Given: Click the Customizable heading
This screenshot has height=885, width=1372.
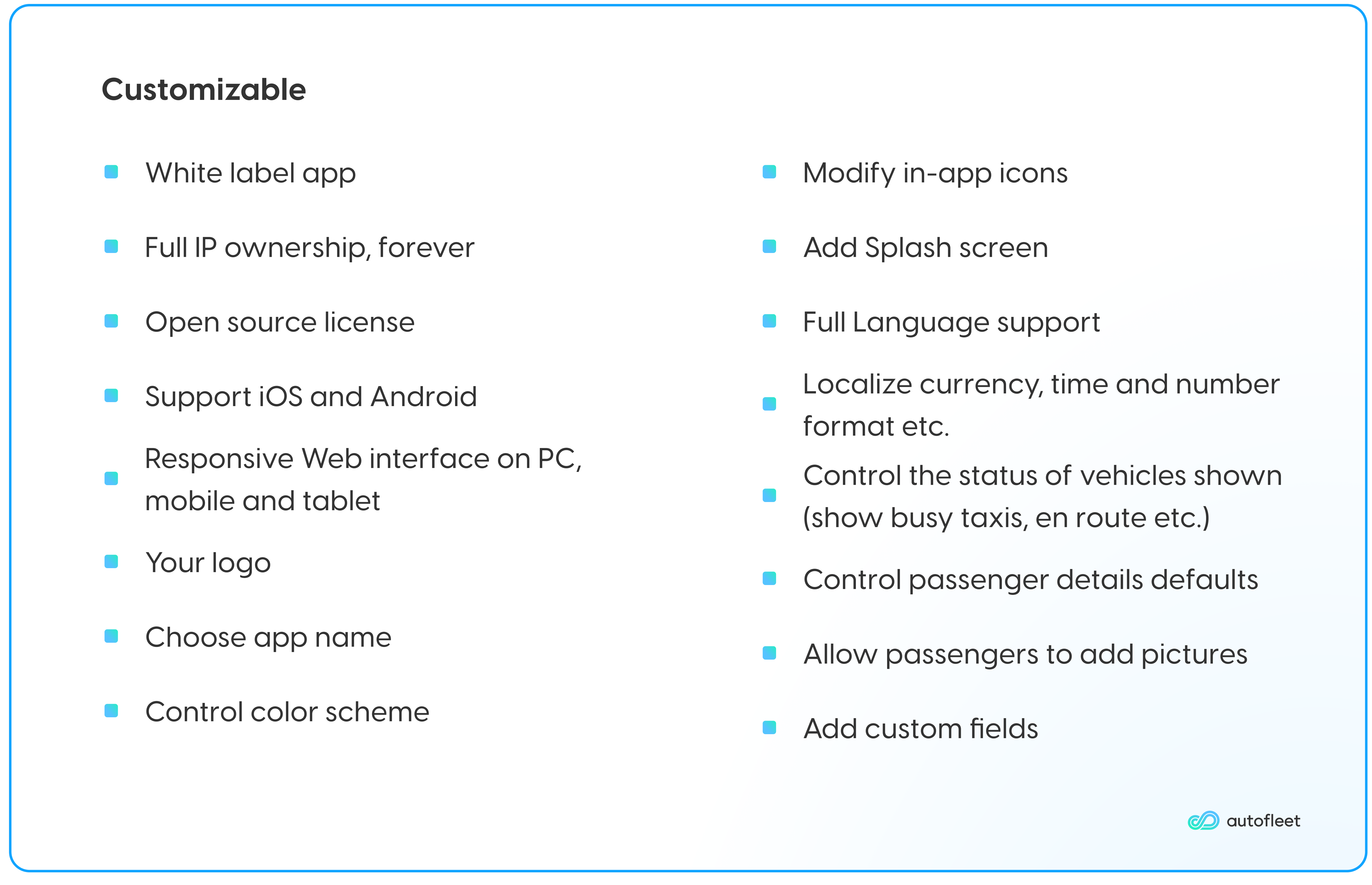Looking at the screenshot, I should tap(204, 90).
